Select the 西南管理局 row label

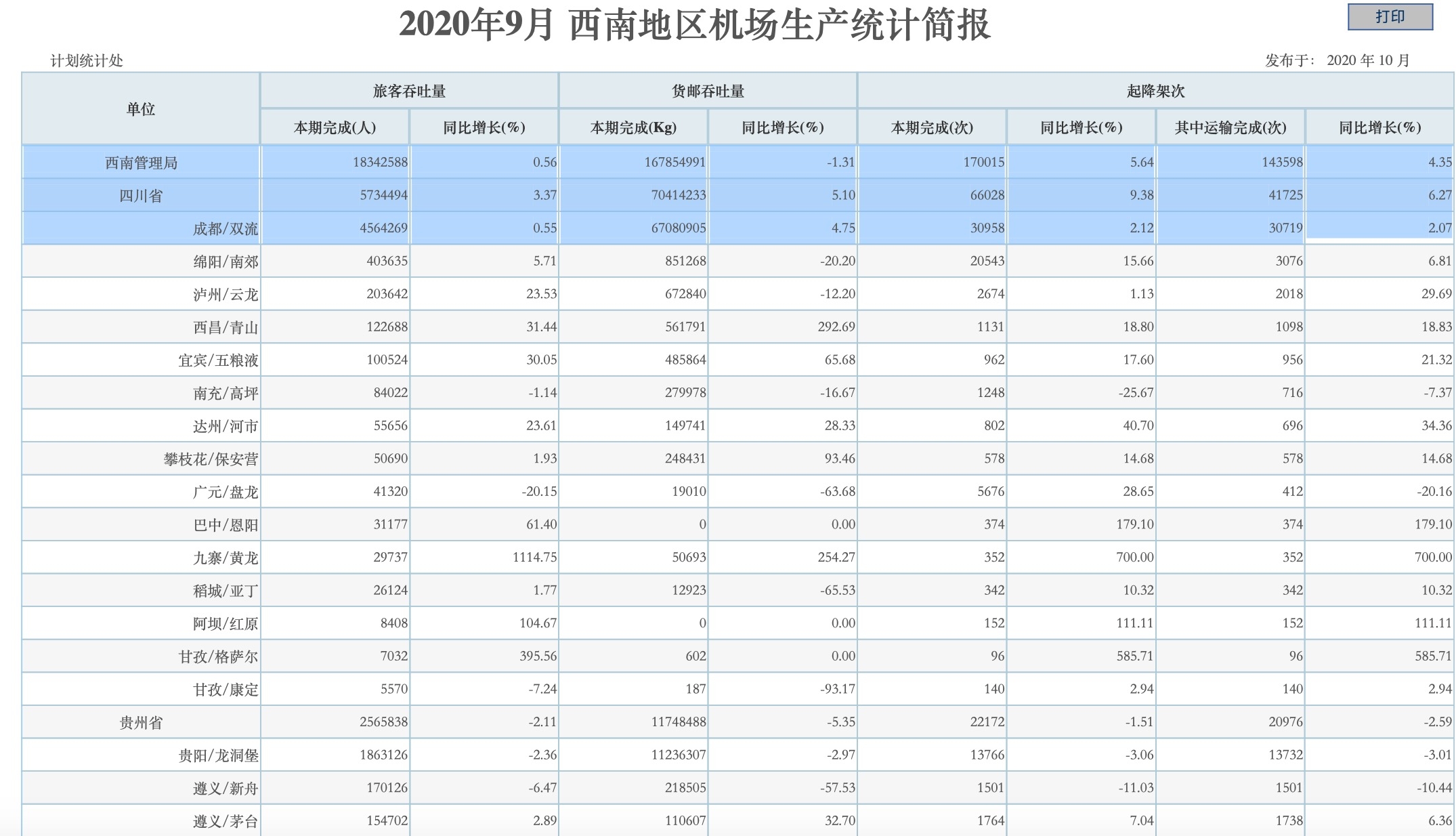(x=141, y=163)
